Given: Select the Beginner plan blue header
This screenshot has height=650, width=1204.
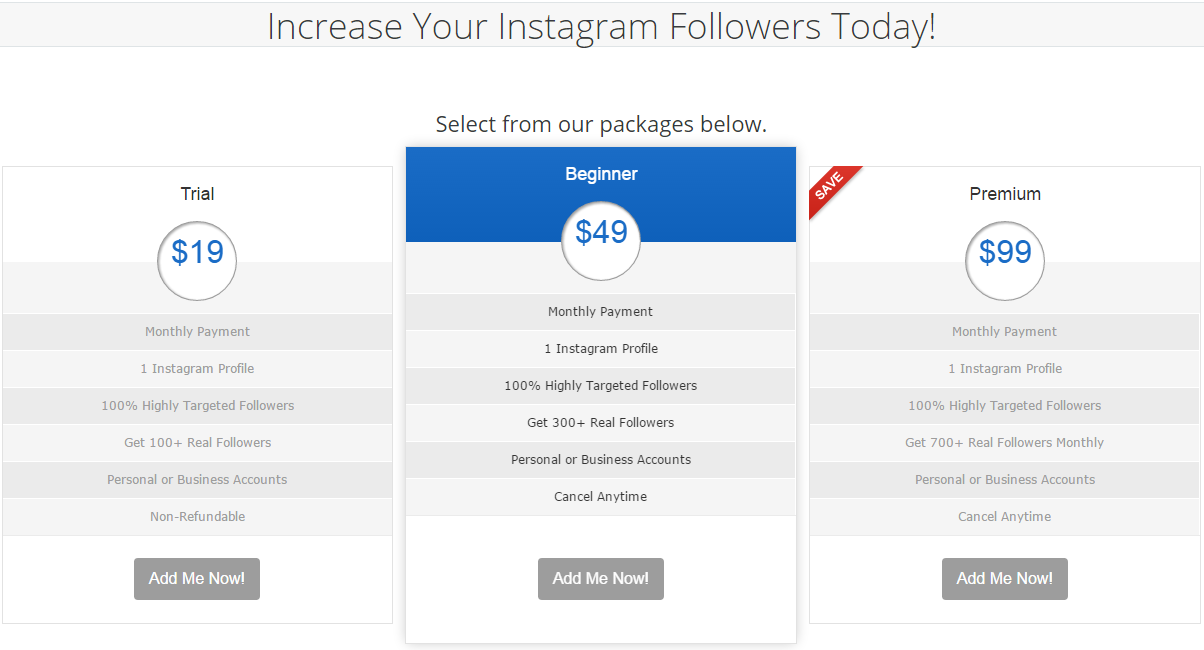Looking at the screenshot, I should [x=601, y=174].
